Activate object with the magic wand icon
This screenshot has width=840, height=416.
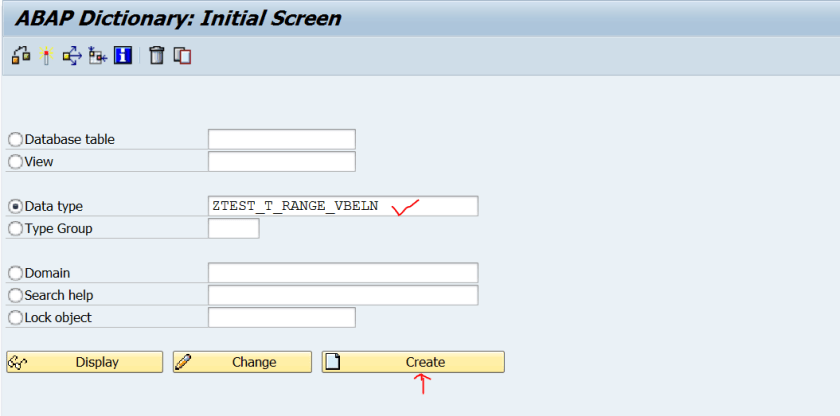(x=45, y=56)
